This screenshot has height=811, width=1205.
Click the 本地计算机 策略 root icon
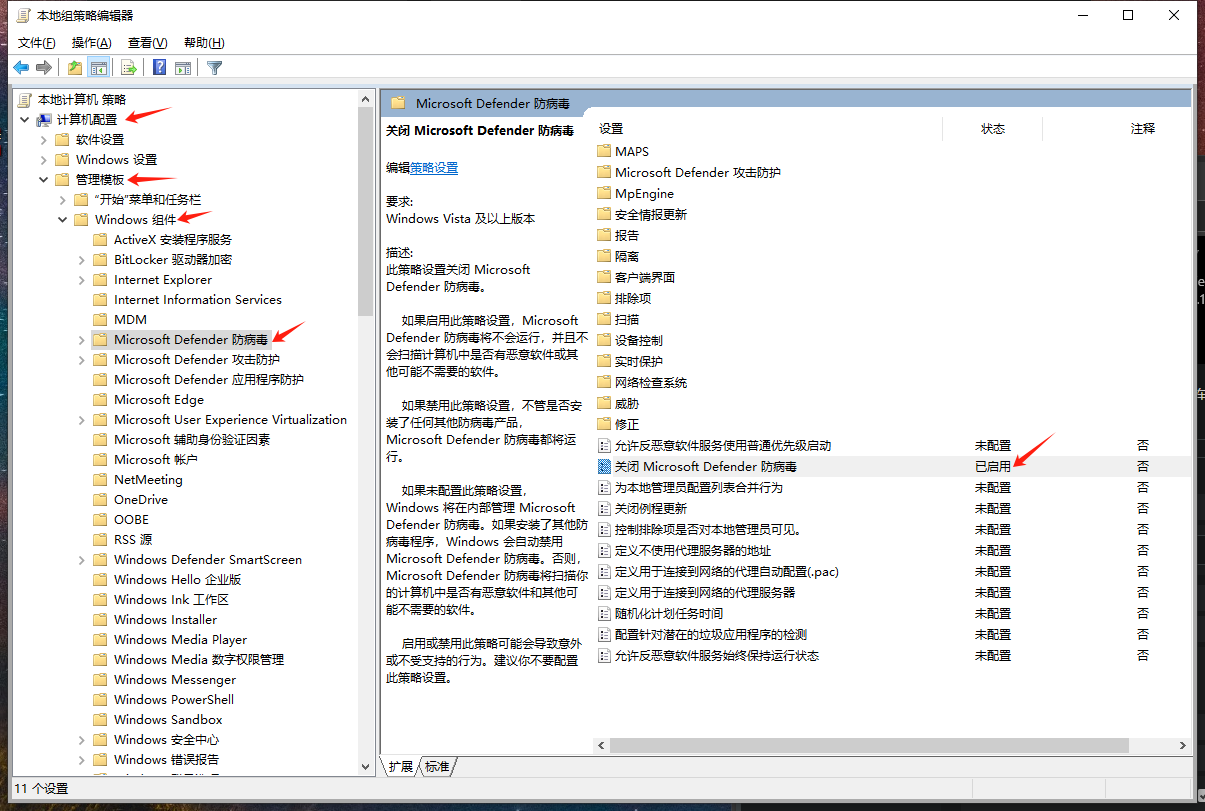coord(25,99)
